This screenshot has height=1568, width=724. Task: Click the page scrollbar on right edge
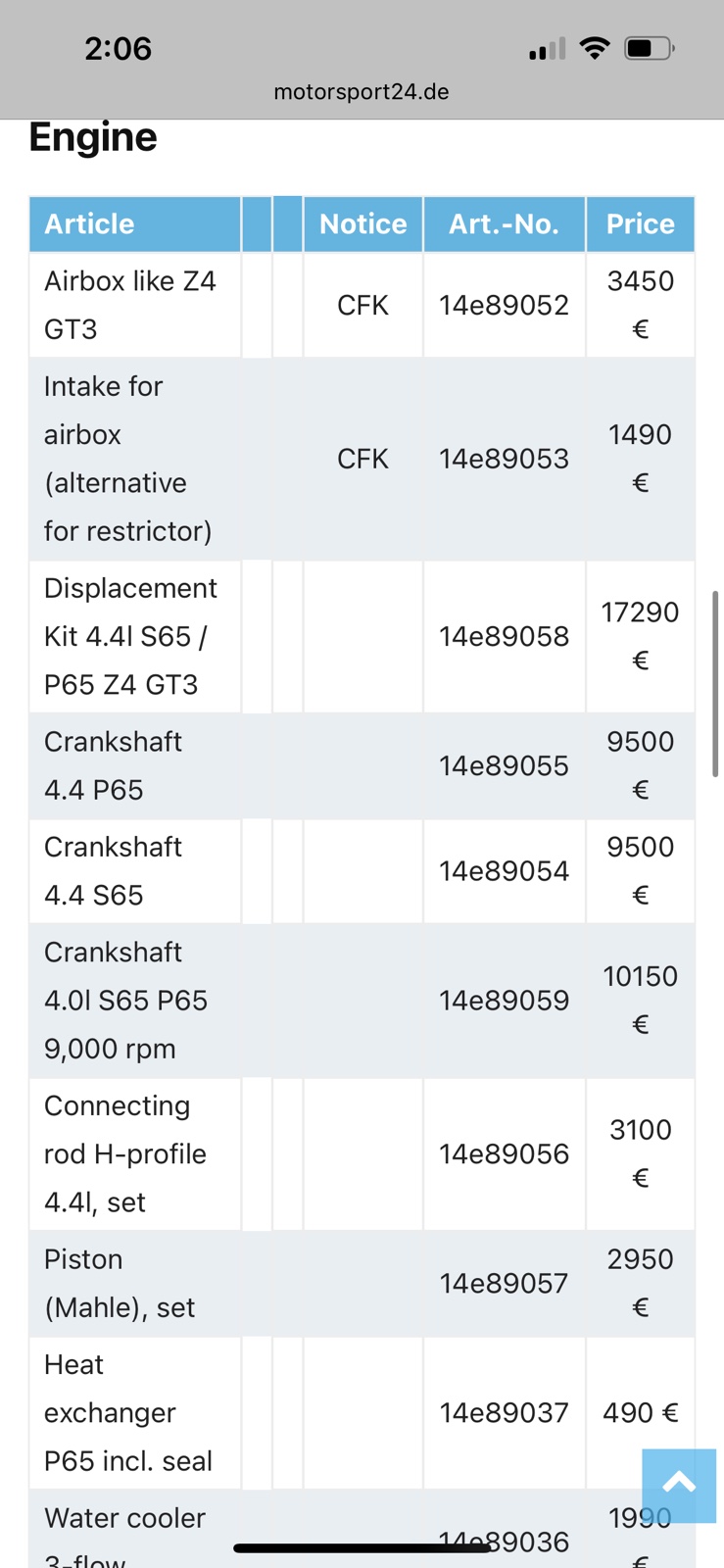tap(716, 684)
